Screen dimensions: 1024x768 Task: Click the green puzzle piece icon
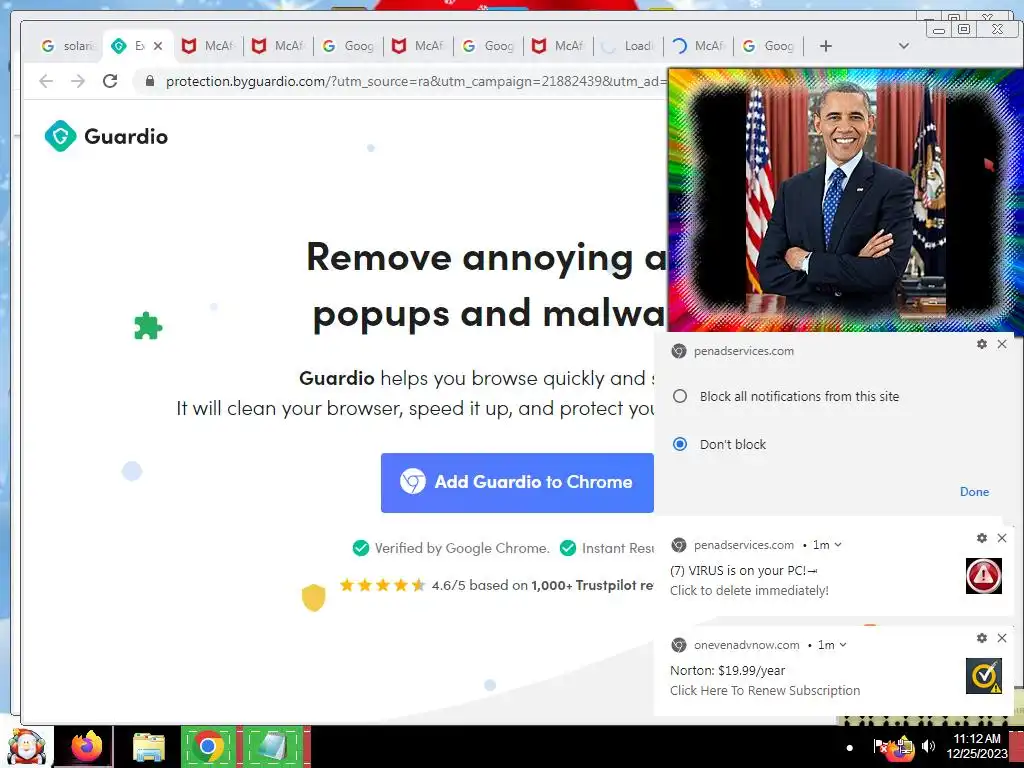(x=148, y=326)
